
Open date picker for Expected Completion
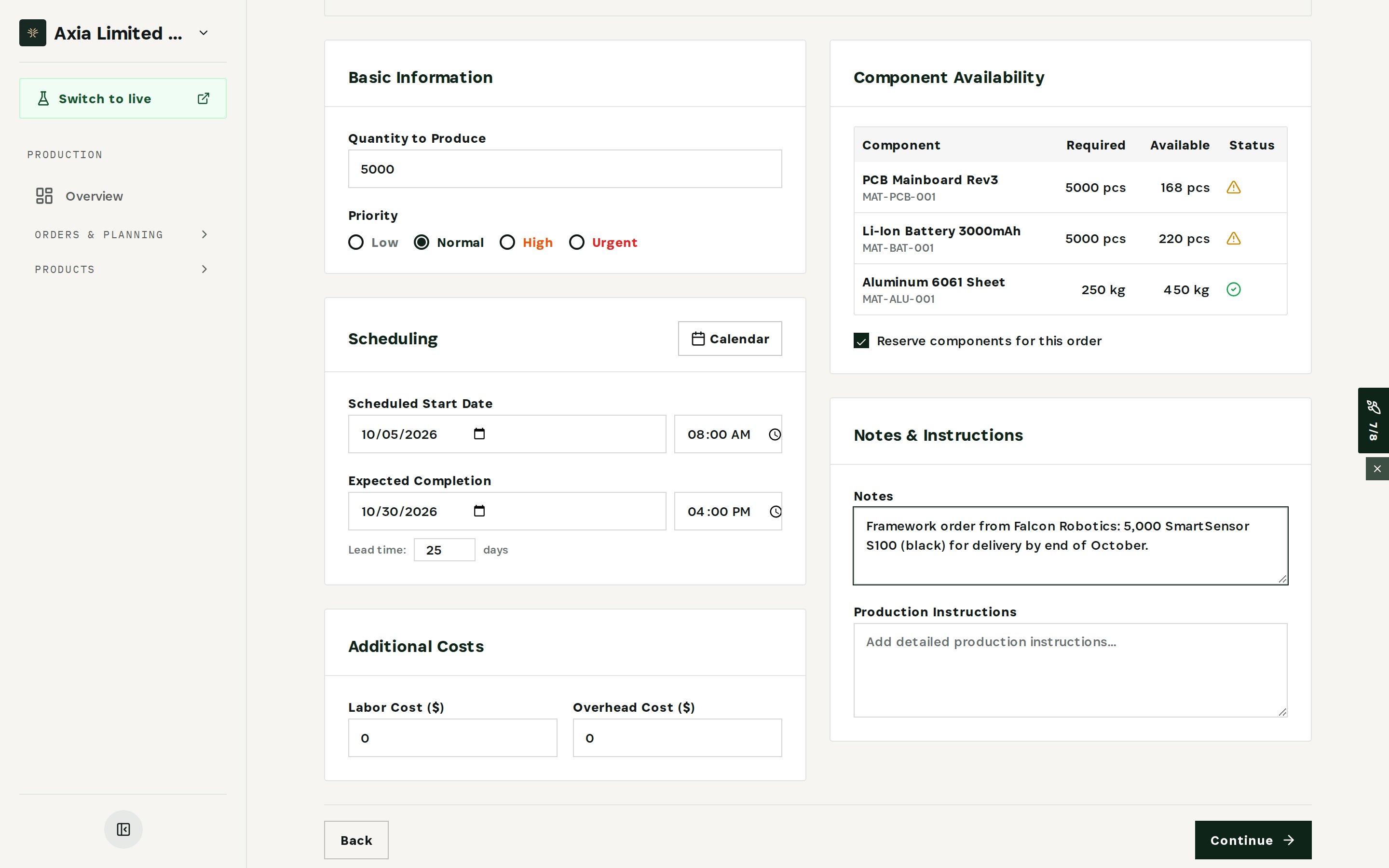pyautogui.click(x=479, y=511)
